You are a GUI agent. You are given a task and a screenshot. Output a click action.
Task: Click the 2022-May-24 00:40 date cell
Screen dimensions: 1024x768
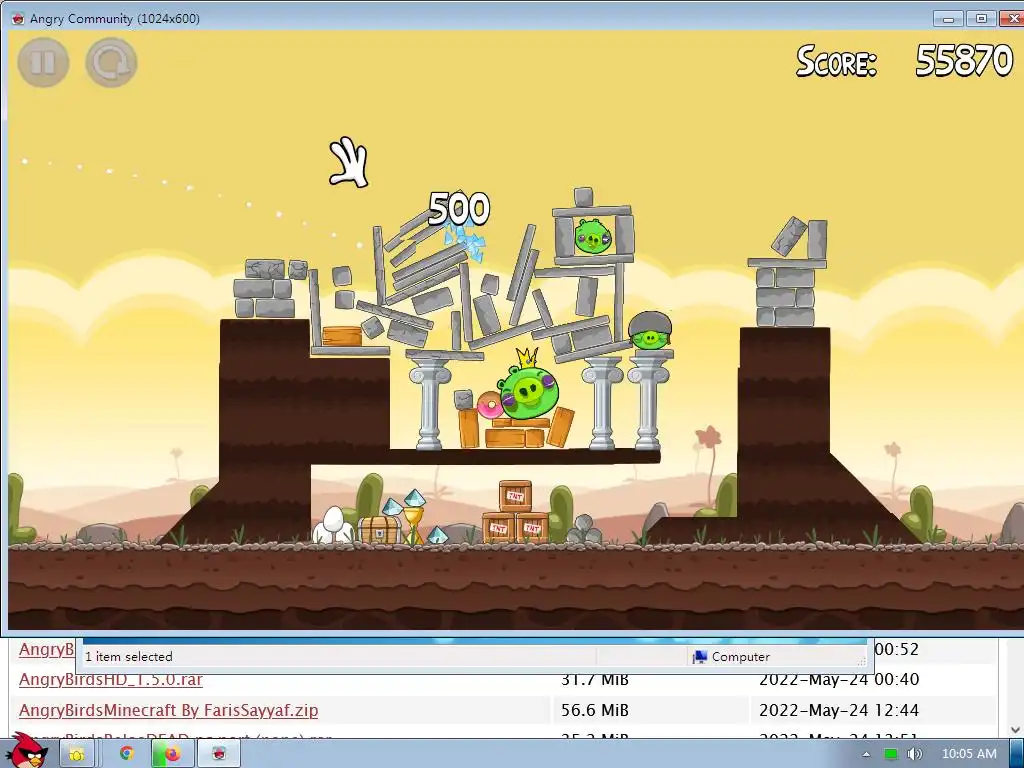point(839,679)
